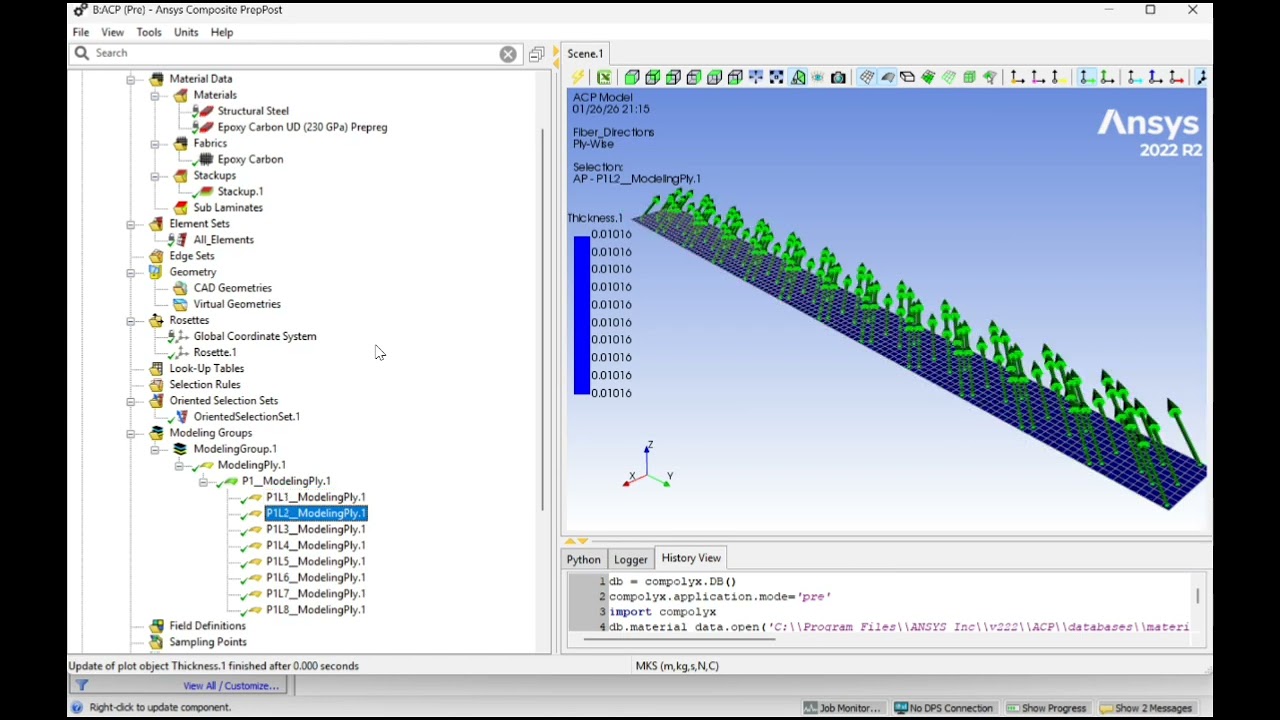Select Rosette.1 in the tree

pyautogui.click(x=215, y=352)
